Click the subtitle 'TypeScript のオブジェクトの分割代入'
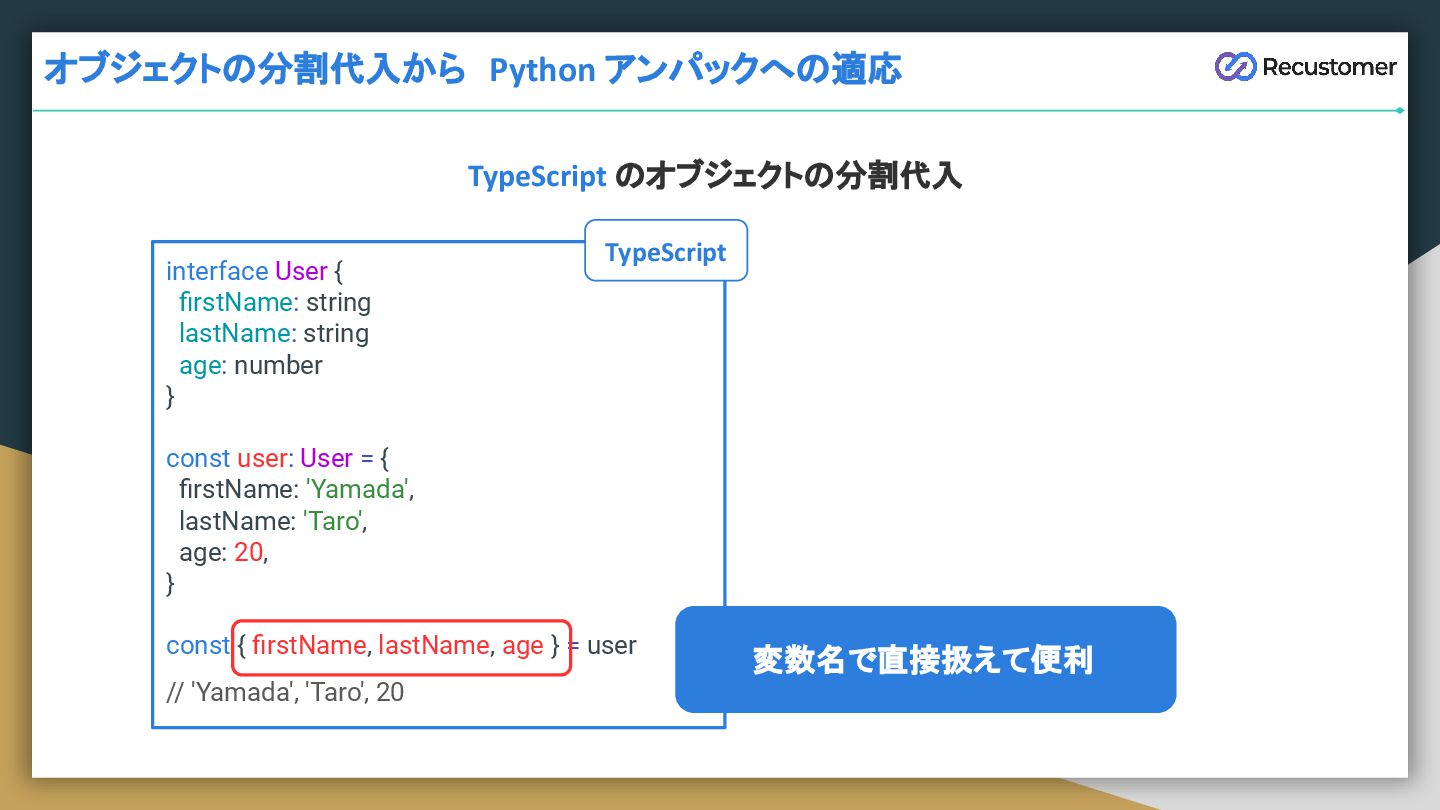Image resolution: width=1440 pixels, height=810 pixels. [x=715, y=177]
